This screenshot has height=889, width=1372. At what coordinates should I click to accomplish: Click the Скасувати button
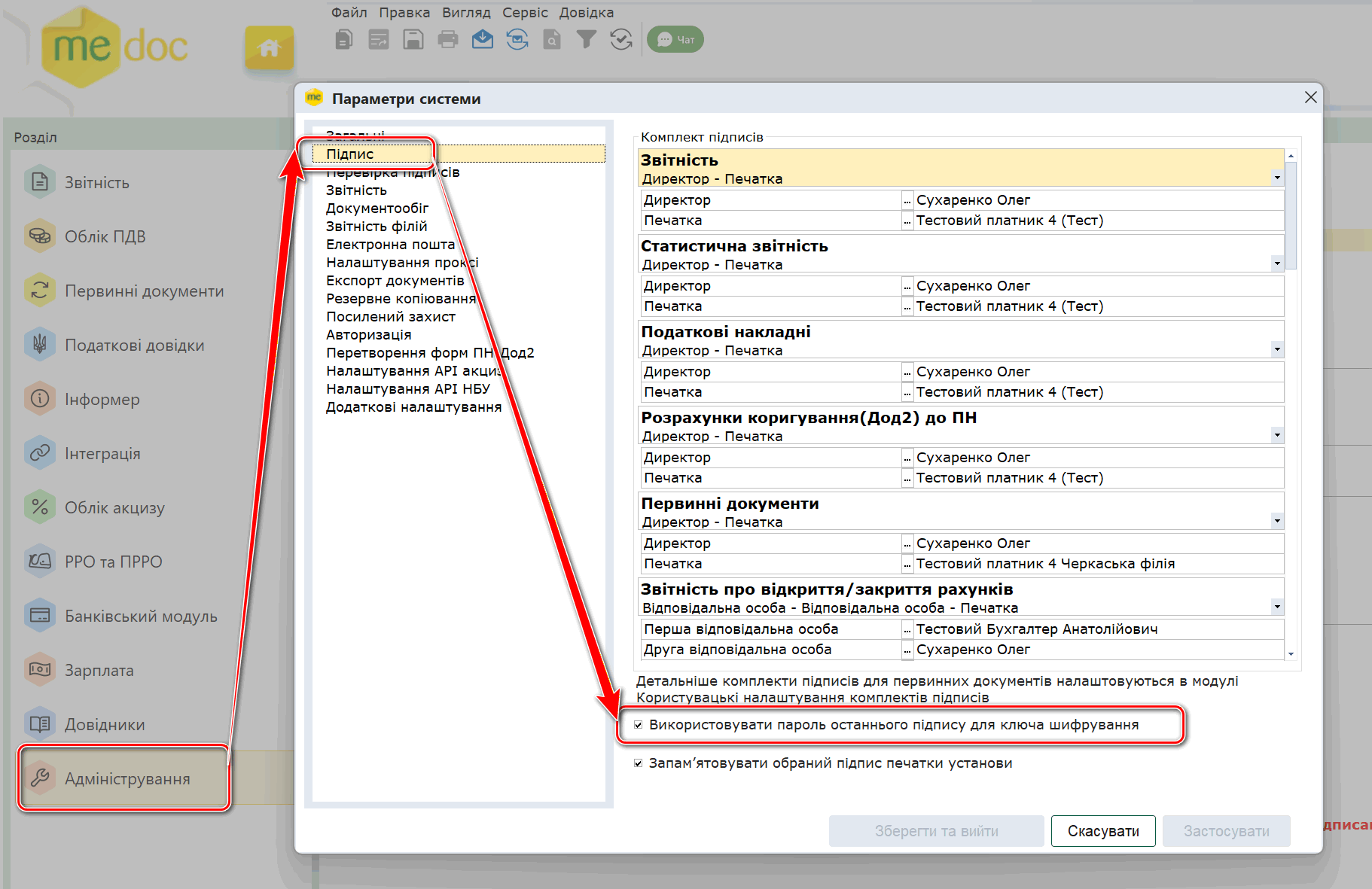pyautogui.click(x=1103, y=831)
